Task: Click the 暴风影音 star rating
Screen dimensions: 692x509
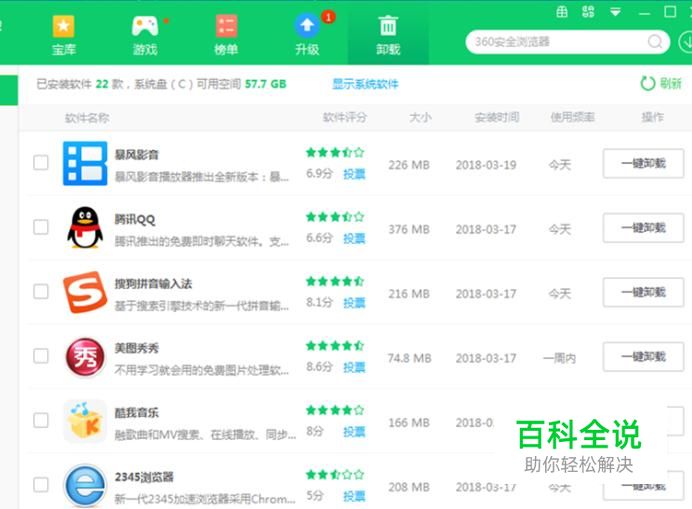Action: point(335,153)
